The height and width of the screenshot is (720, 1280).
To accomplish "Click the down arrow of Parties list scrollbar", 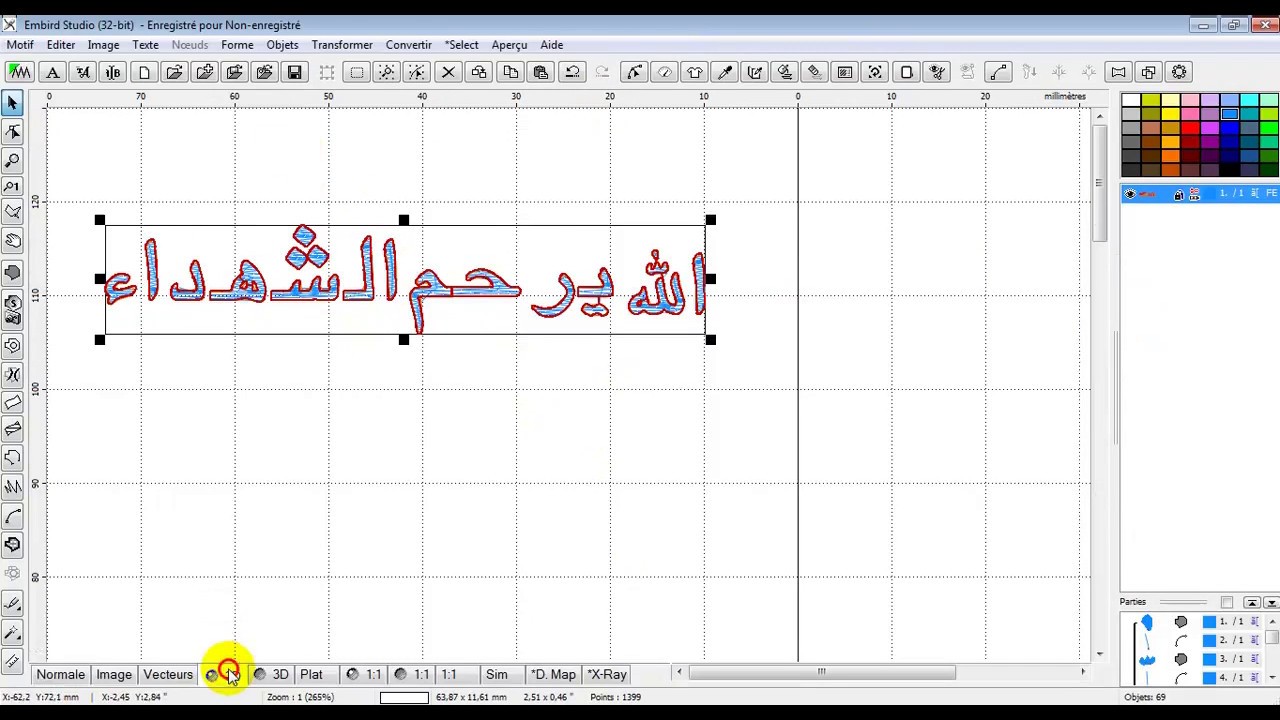I will click(x=1272, y=677).
